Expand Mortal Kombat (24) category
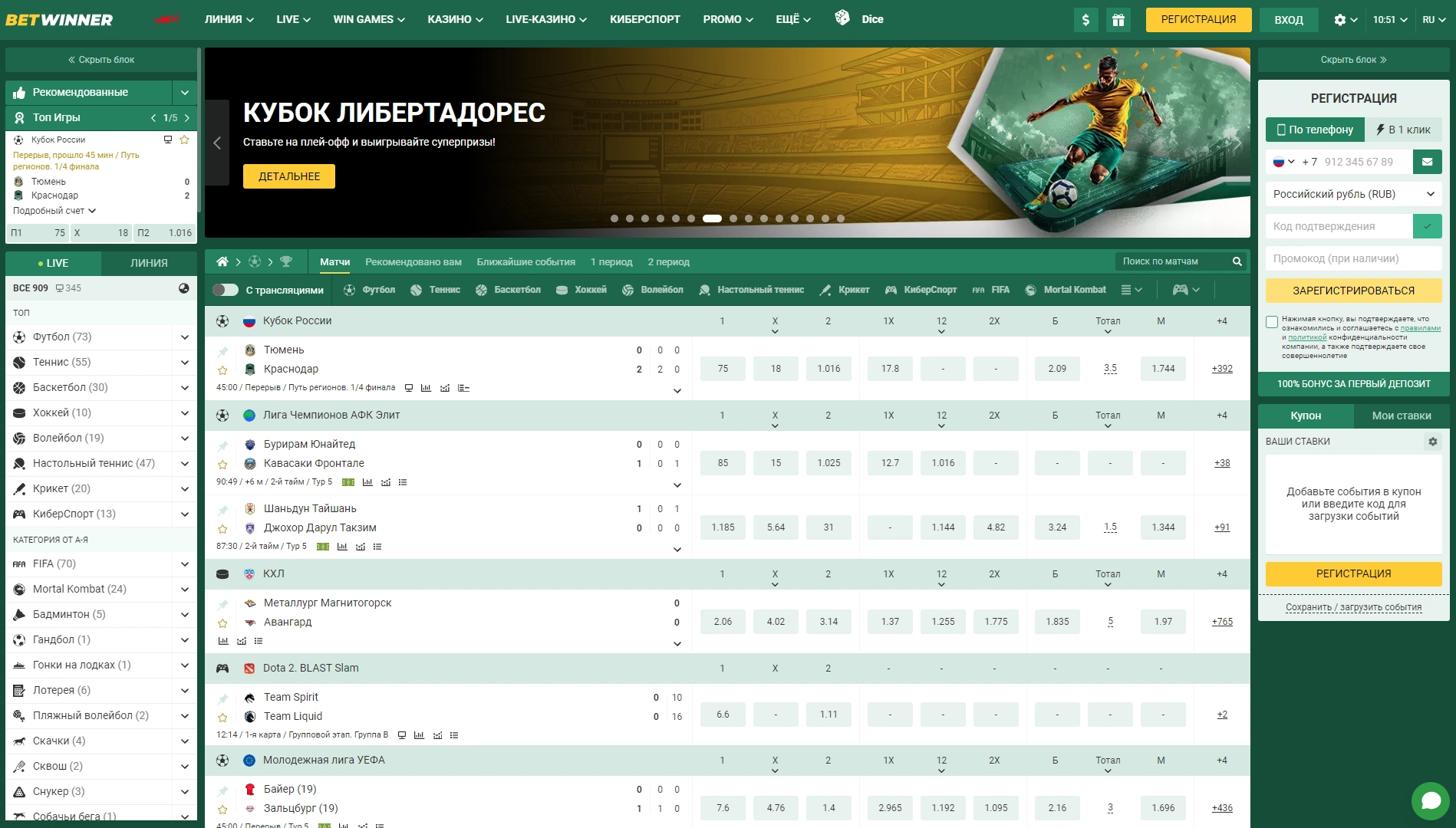Viewport: 1456px width, 828px height. pos(185,590)
